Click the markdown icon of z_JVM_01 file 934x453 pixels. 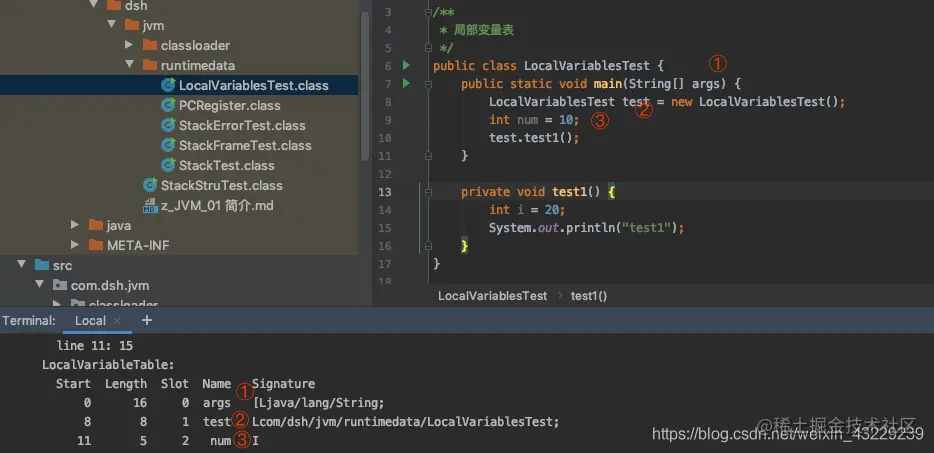click(x=150, y=206)
